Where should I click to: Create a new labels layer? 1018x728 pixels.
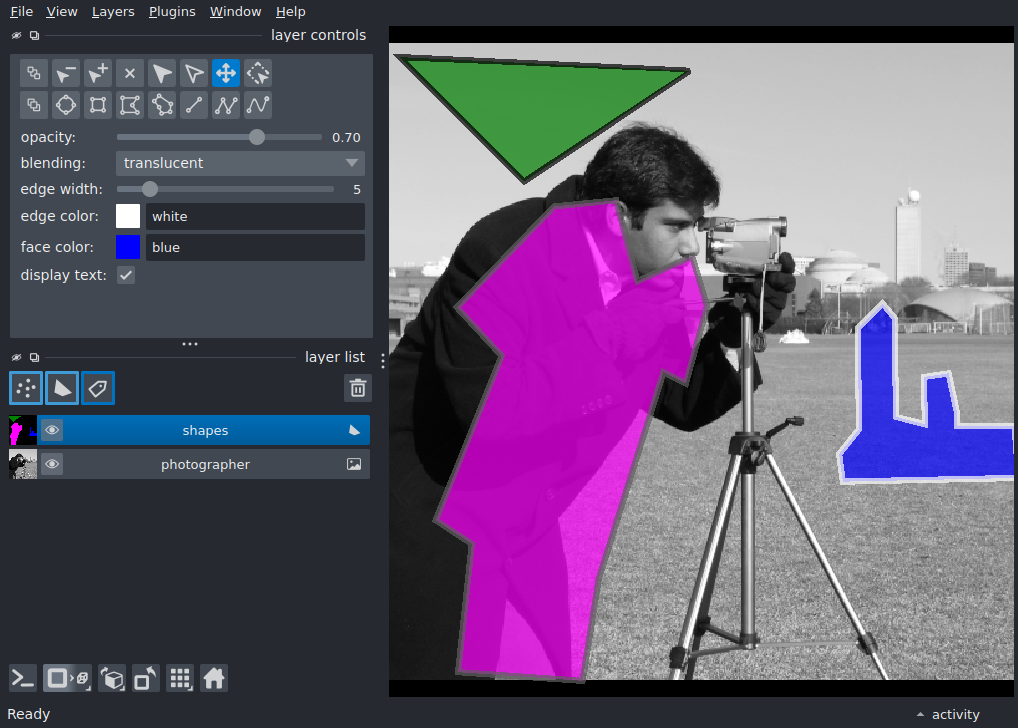tap(98, 388)
